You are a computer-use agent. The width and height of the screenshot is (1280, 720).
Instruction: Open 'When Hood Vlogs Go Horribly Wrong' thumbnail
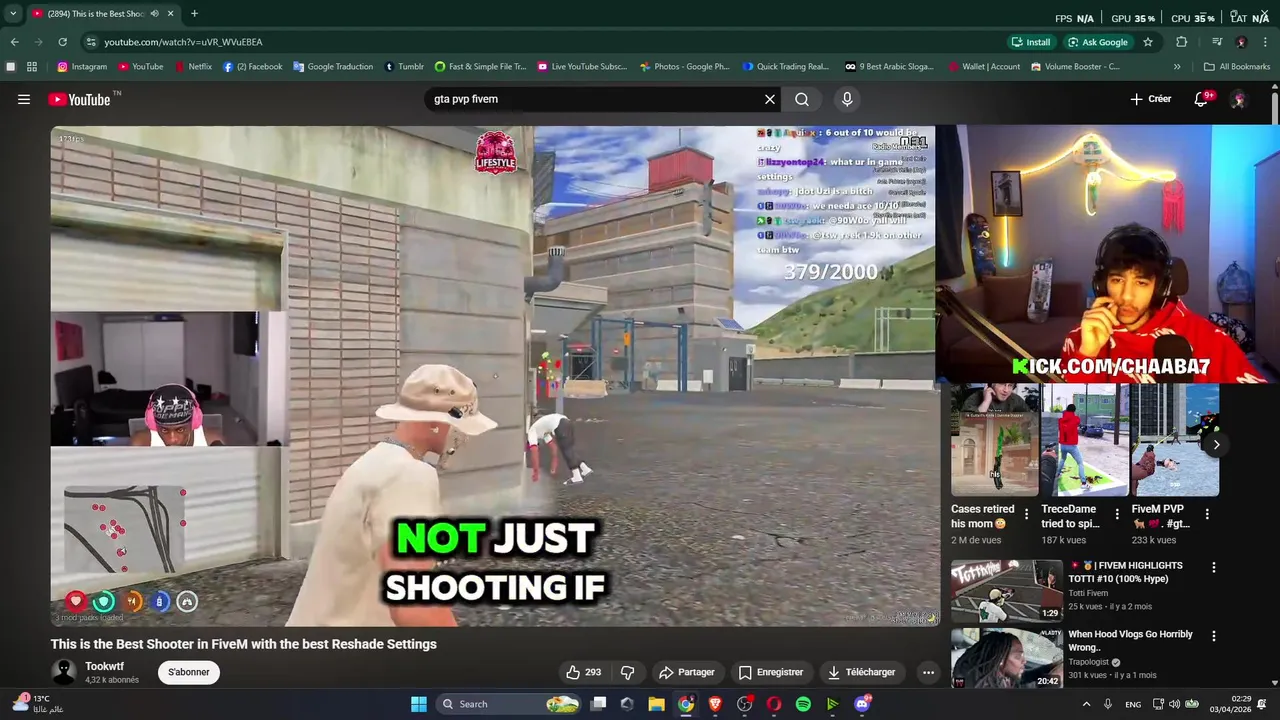click(1006, 658)
